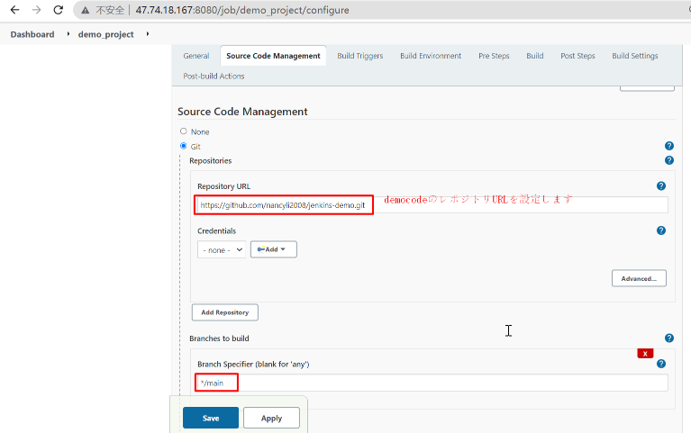Click the Advanced... button
This screenshot has width=691, height=433.
click(x=639, y=278)
